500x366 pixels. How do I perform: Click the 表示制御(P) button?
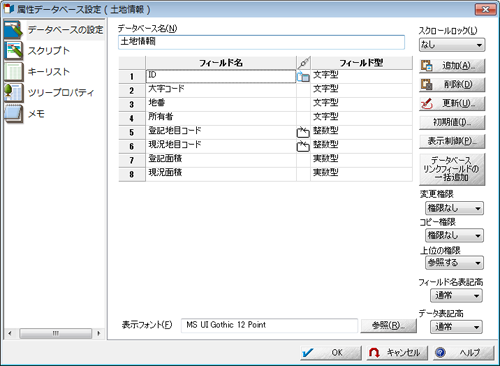(452, 142)
